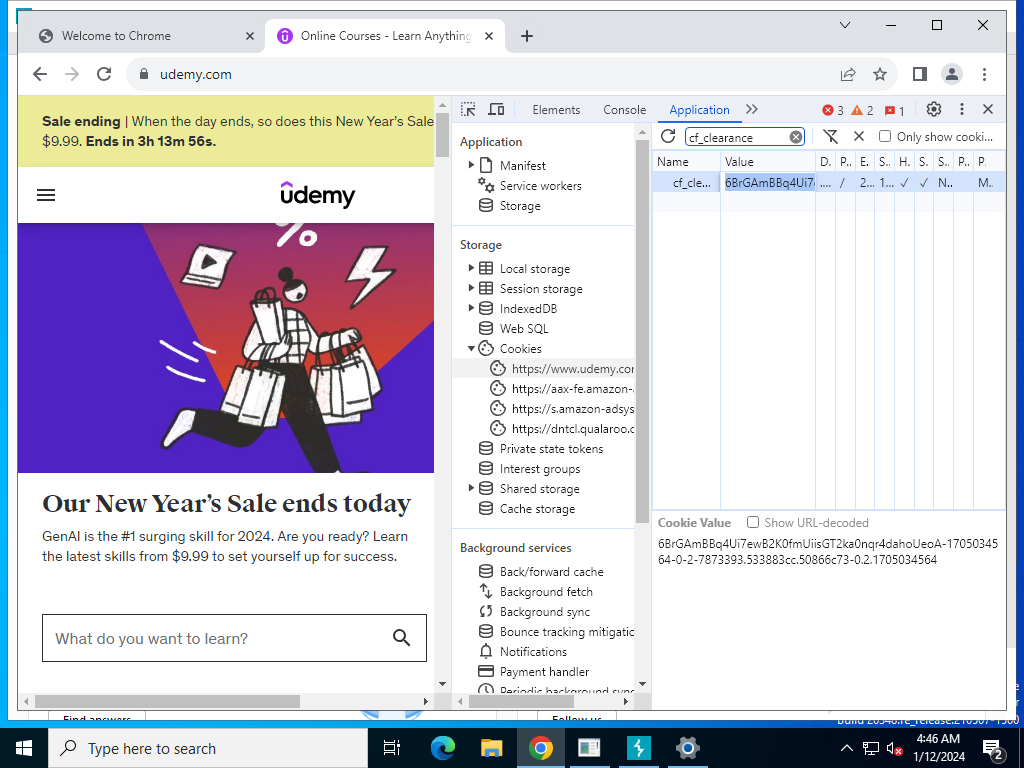
Task: Select Web SQL
Action: [524, 328]
